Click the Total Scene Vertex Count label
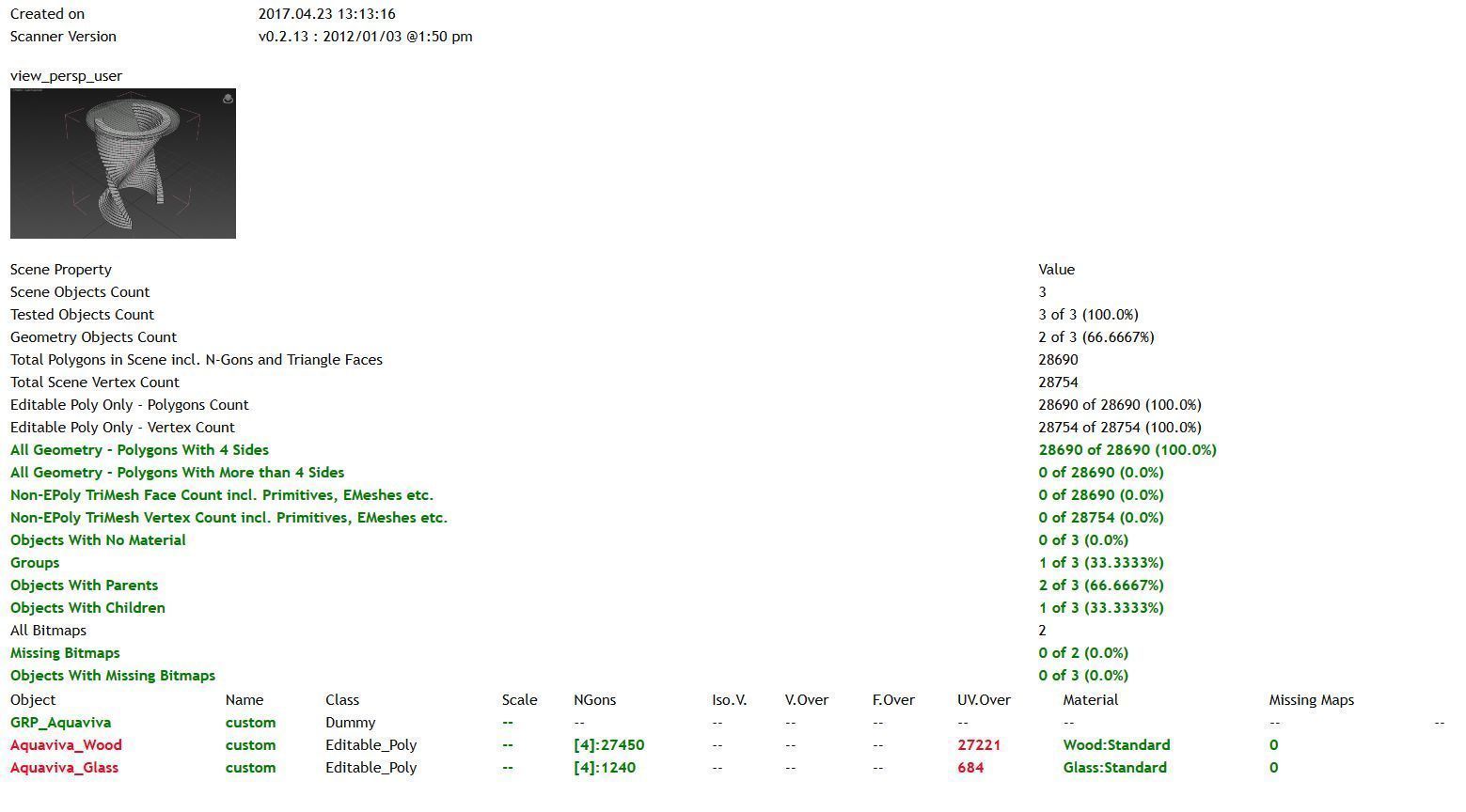The width and height of the screenshot is (1466, 812). 95,383
